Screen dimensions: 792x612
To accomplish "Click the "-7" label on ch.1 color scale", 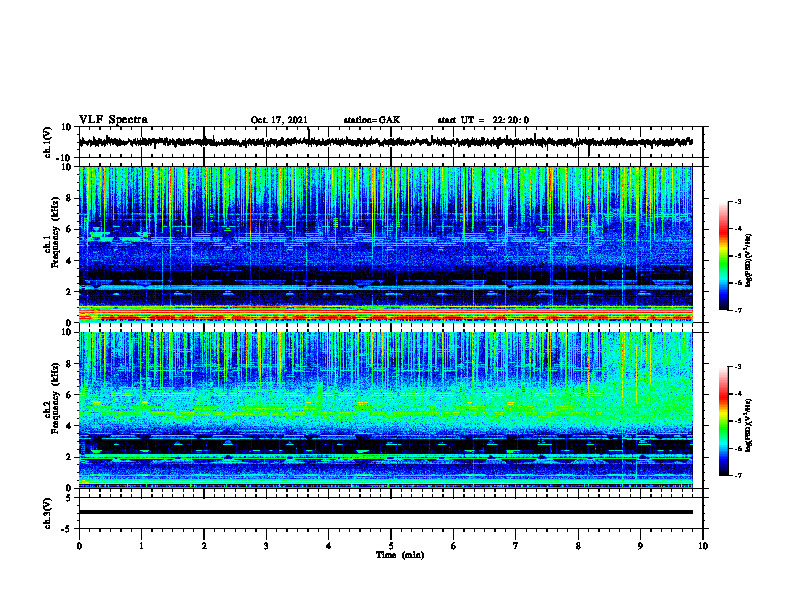I will coord(738,310).
